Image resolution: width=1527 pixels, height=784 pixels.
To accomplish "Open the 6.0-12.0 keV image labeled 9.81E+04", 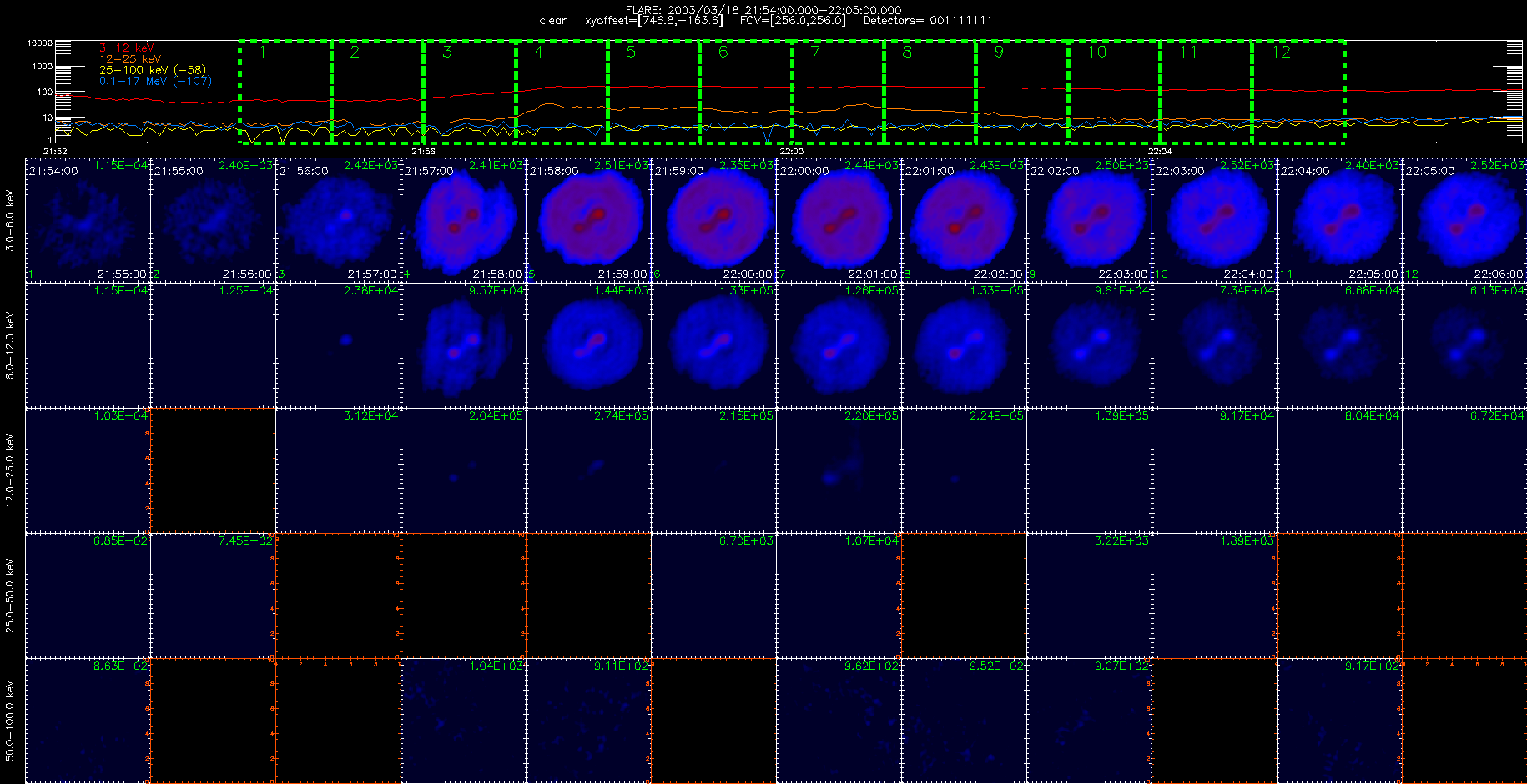I will coord(1089,344).
